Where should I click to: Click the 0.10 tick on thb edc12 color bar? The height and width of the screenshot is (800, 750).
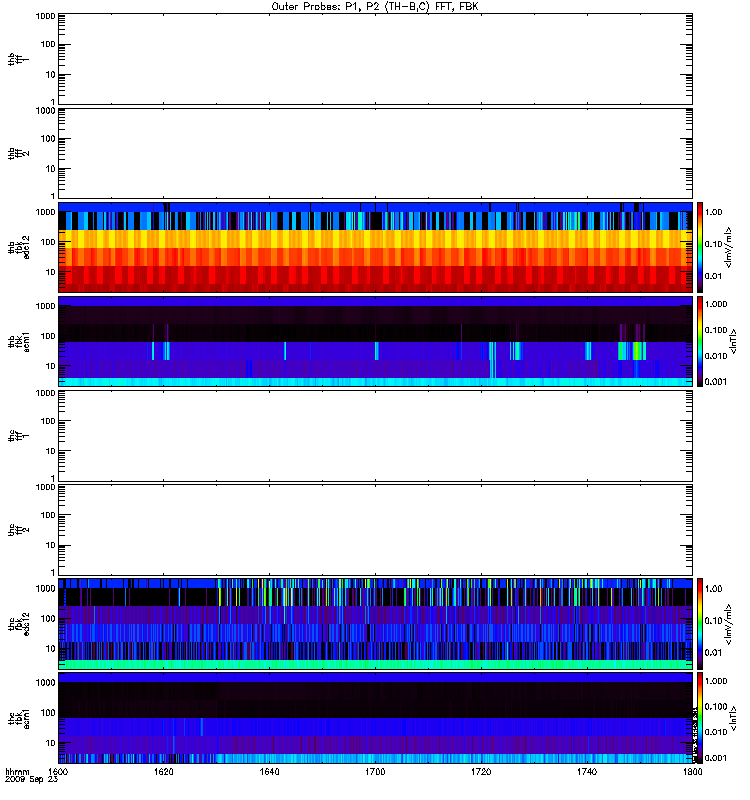click(x=713, y=244)
